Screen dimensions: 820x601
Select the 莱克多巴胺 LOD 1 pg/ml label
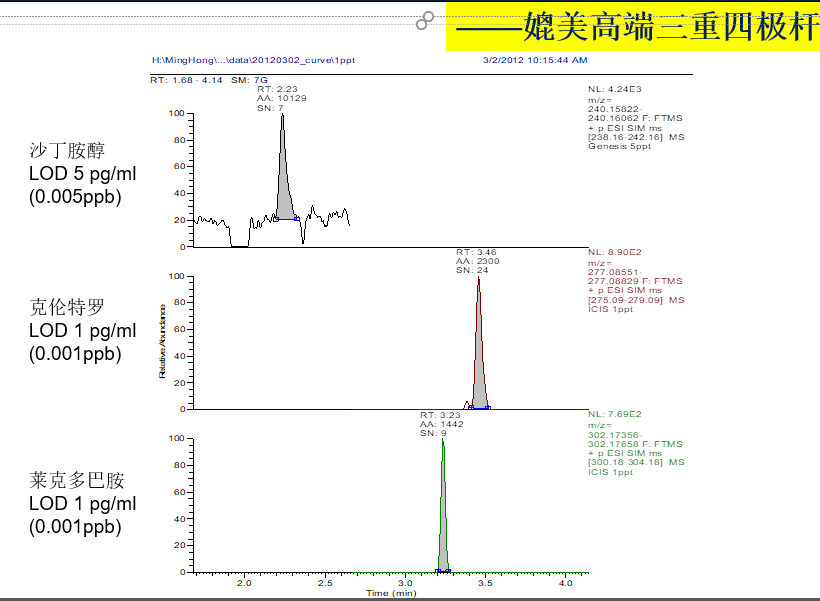pos(73,503)
